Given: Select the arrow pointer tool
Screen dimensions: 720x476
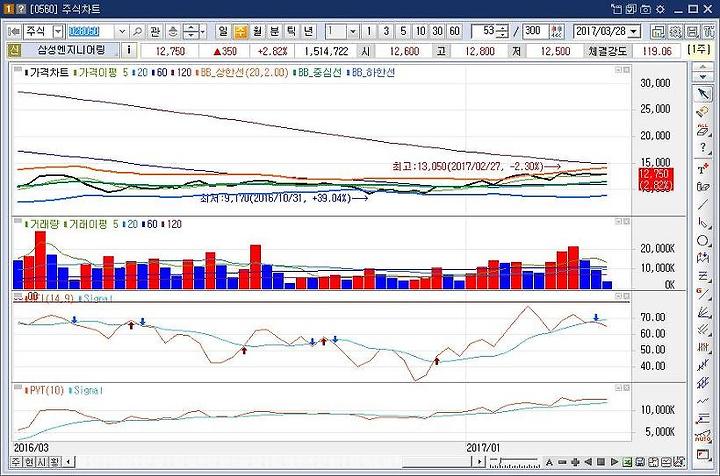Looking at the screenshot, I should (x=703, y=94).
